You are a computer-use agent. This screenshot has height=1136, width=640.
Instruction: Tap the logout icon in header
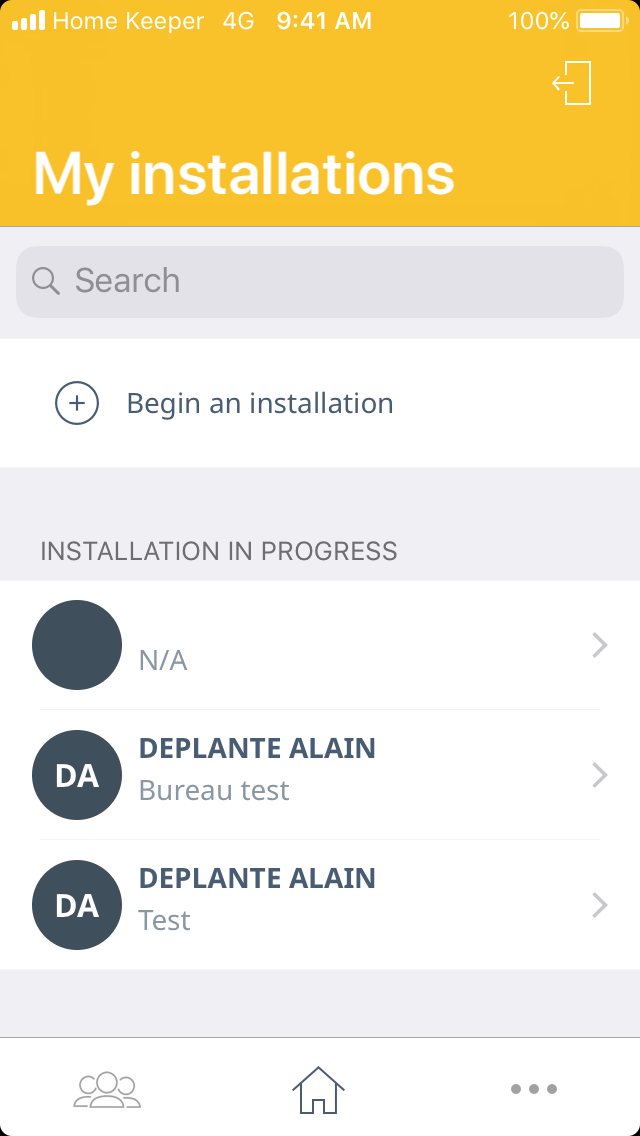[x=573, y=83]
